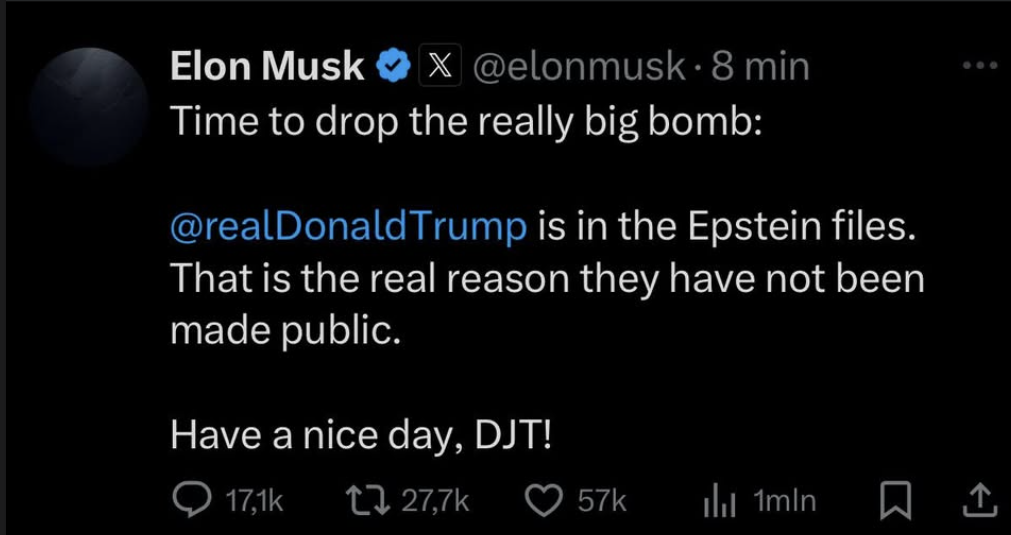Like the post with the heart icon
The image size is (1011, 535).
pyautogui.click(x=546, y=500)
